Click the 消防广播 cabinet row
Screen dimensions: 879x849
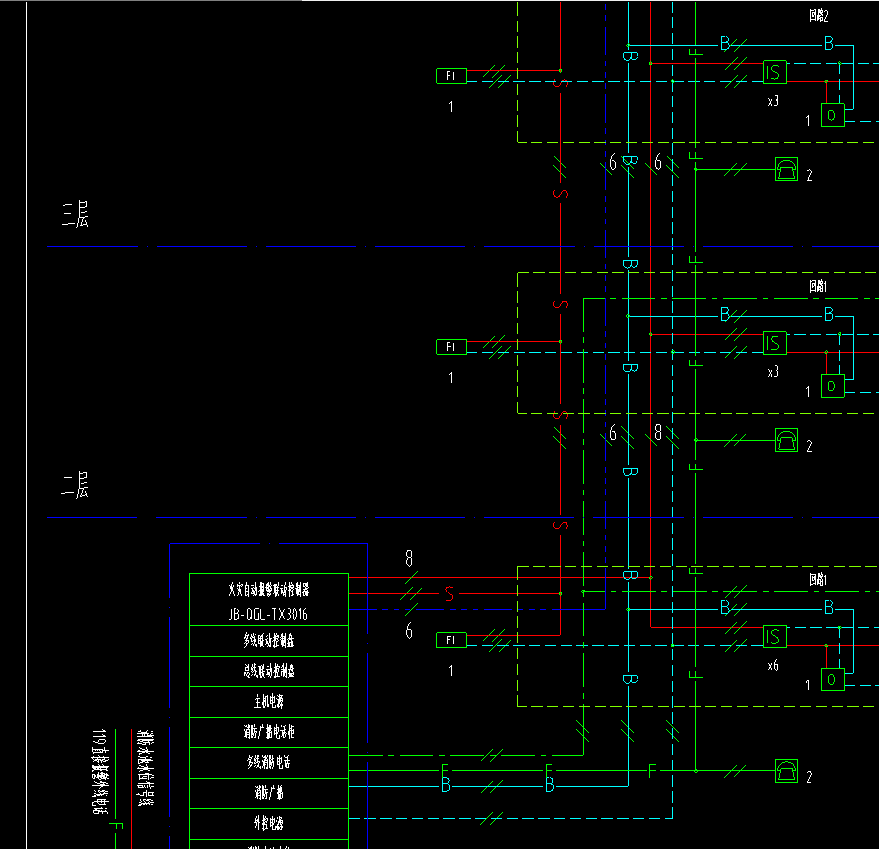269,793
